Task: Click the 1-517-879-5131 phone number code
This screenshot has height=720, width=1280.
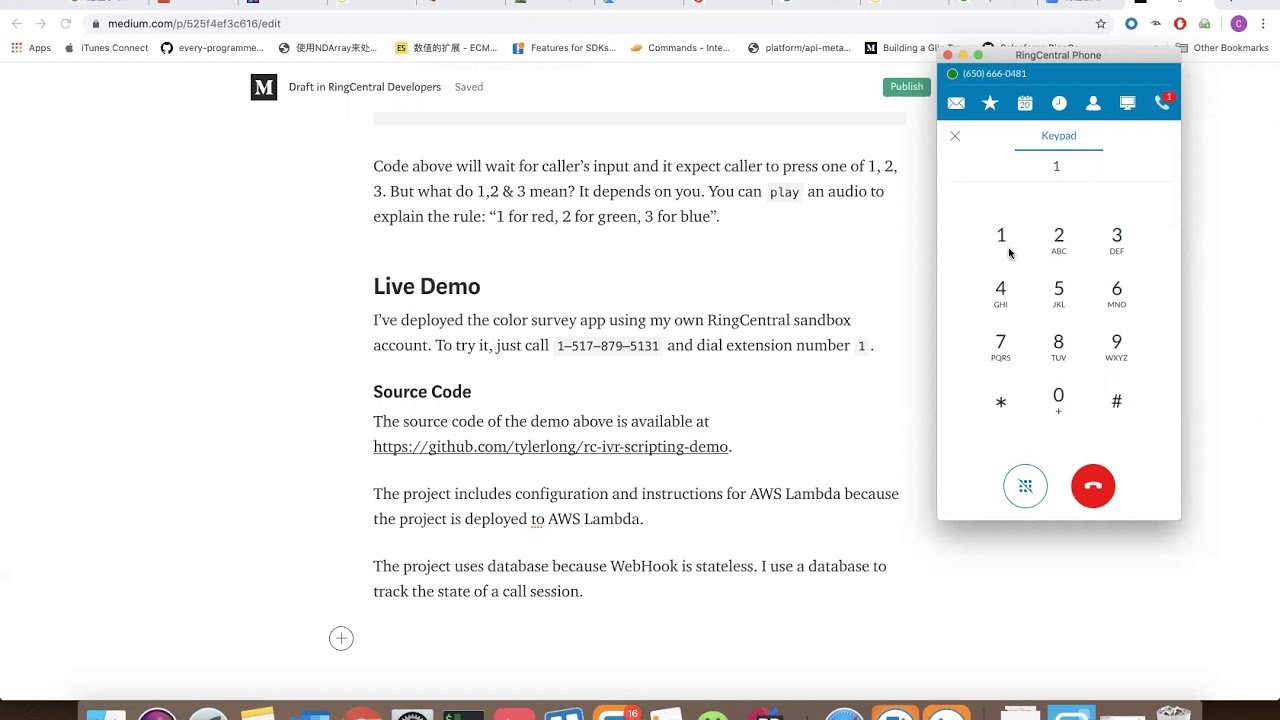Action: (608, 346)
